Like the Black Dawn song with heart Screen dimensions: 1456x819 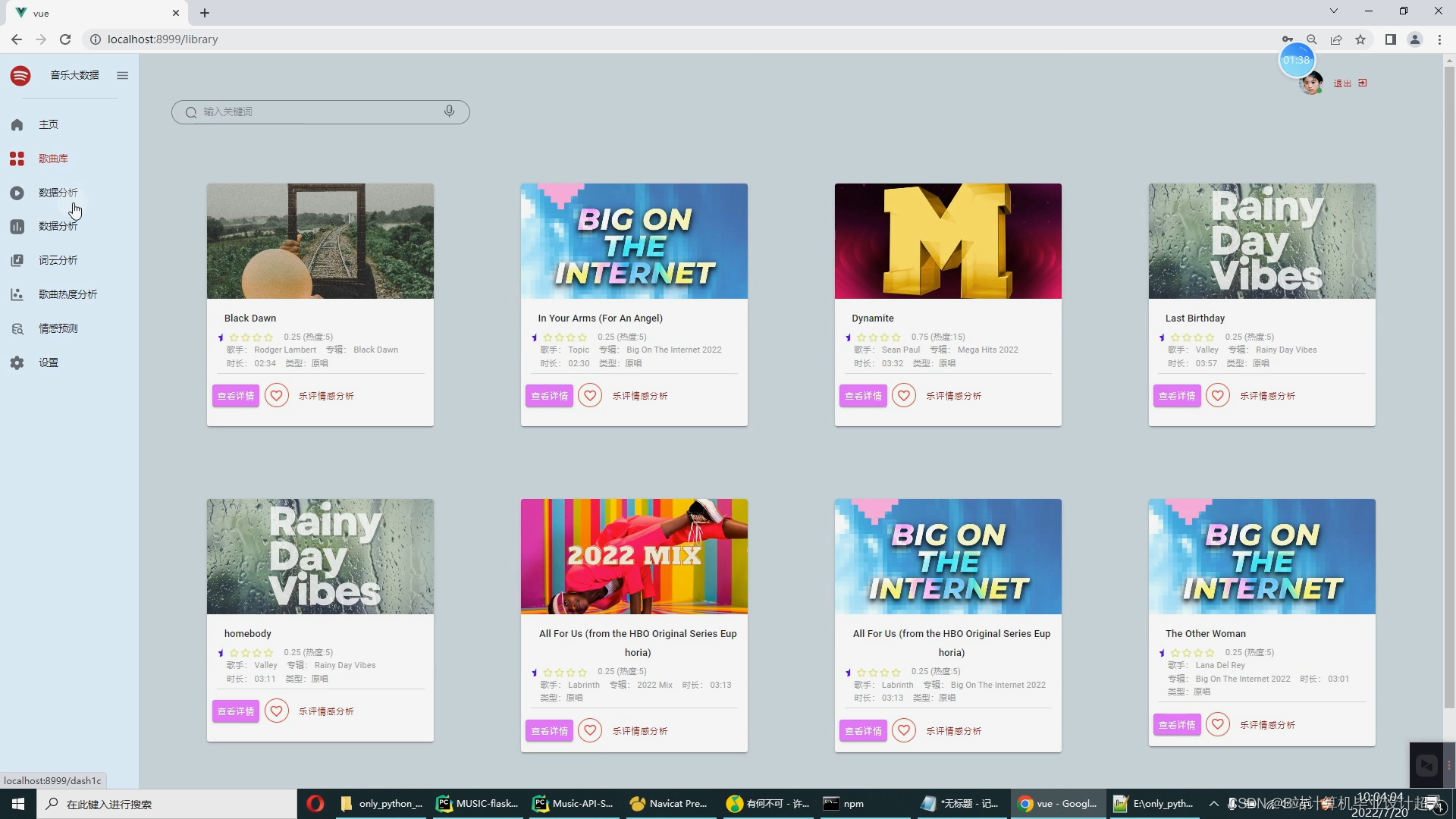[x=277, y=396]
